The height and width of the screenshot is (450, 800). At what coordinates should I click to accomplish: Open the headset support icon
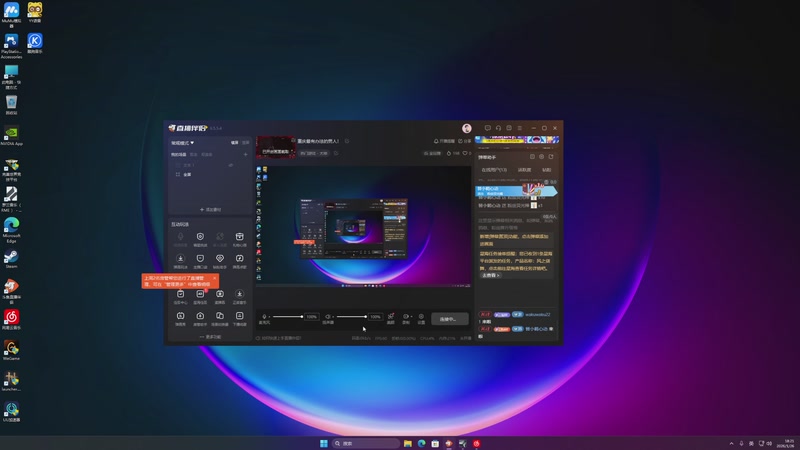498,128
